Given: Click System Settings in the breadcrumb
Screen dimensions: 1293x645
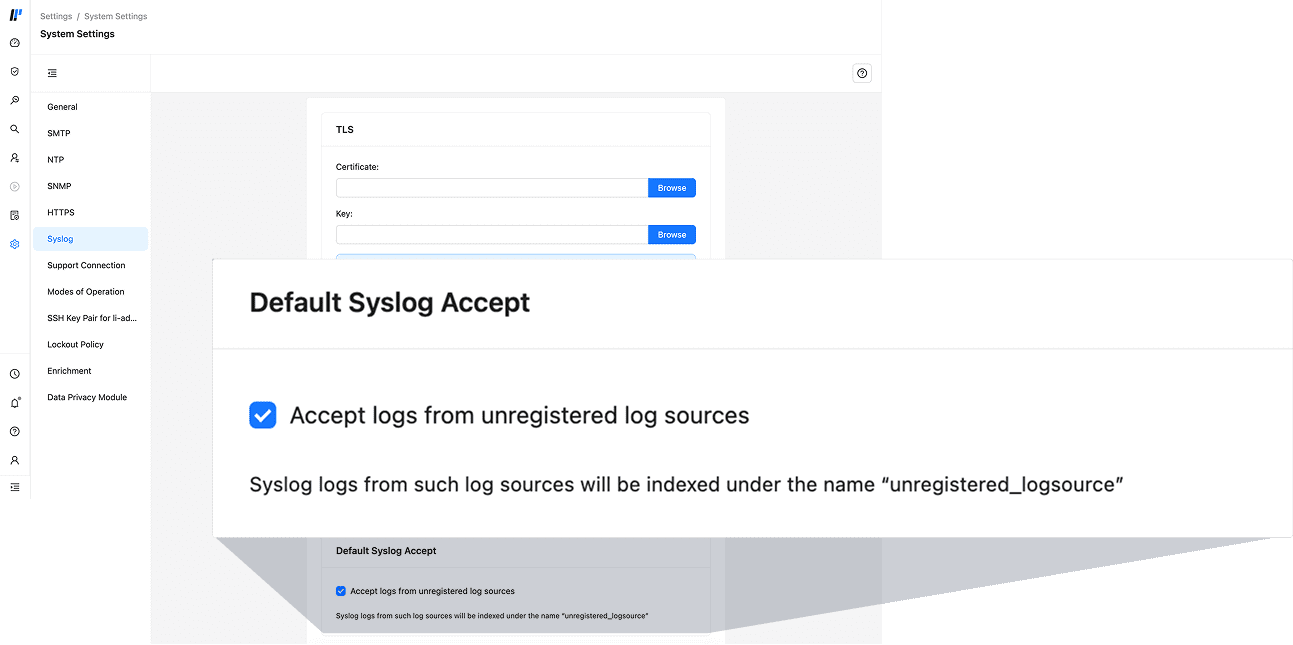Looking at the screenshot, I should pos(116,17).
